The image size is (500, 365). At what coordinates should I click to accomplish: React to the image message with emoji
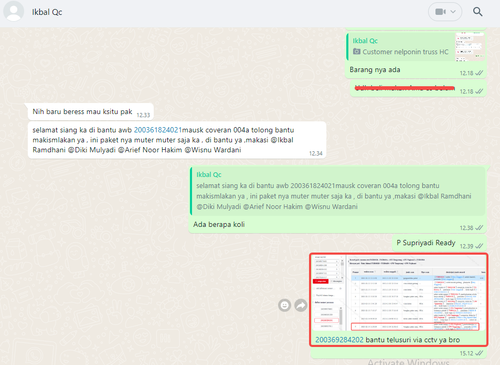[x=284, y=305]
